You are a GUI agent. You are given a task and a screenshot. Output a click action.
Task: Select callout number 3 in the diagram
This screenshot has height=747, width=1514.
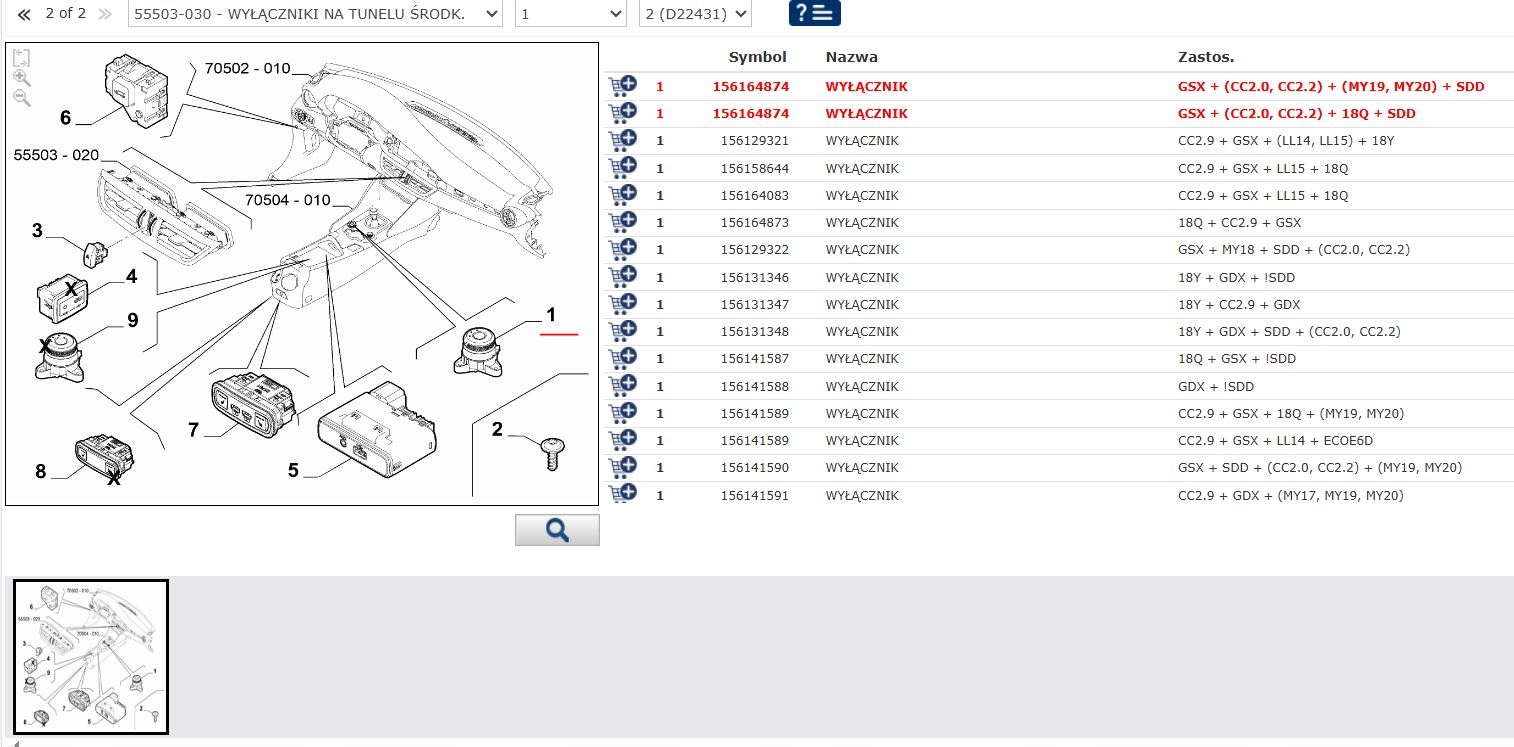click(x=37, y=231)
